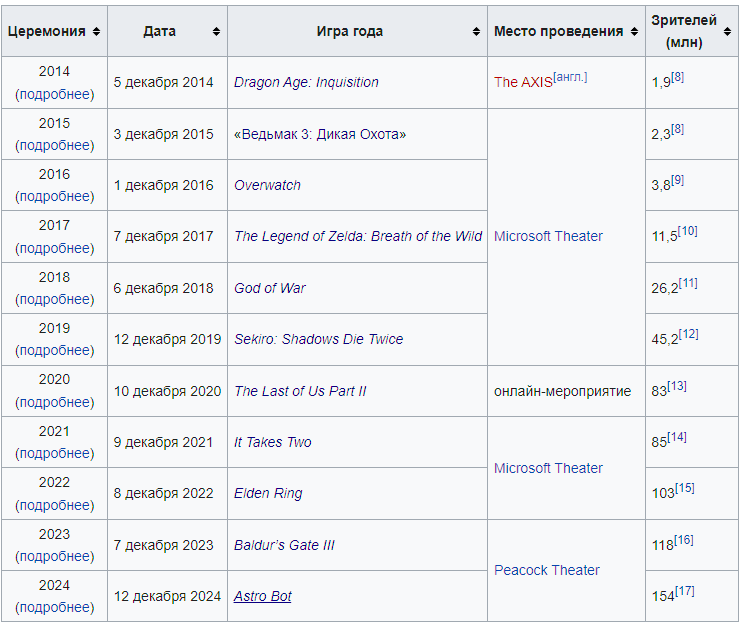Open подробнее link for 2021 ceremony
748x624 pixels.
click(55, 453)
